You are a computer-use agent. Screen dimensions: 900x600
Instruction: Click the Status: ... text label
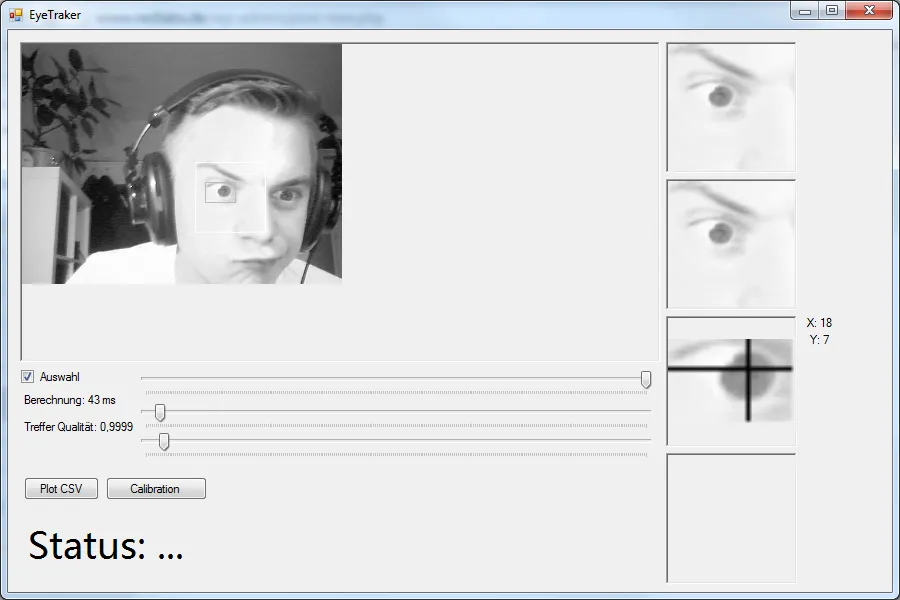pyautogui.click(x=106, y=546)
